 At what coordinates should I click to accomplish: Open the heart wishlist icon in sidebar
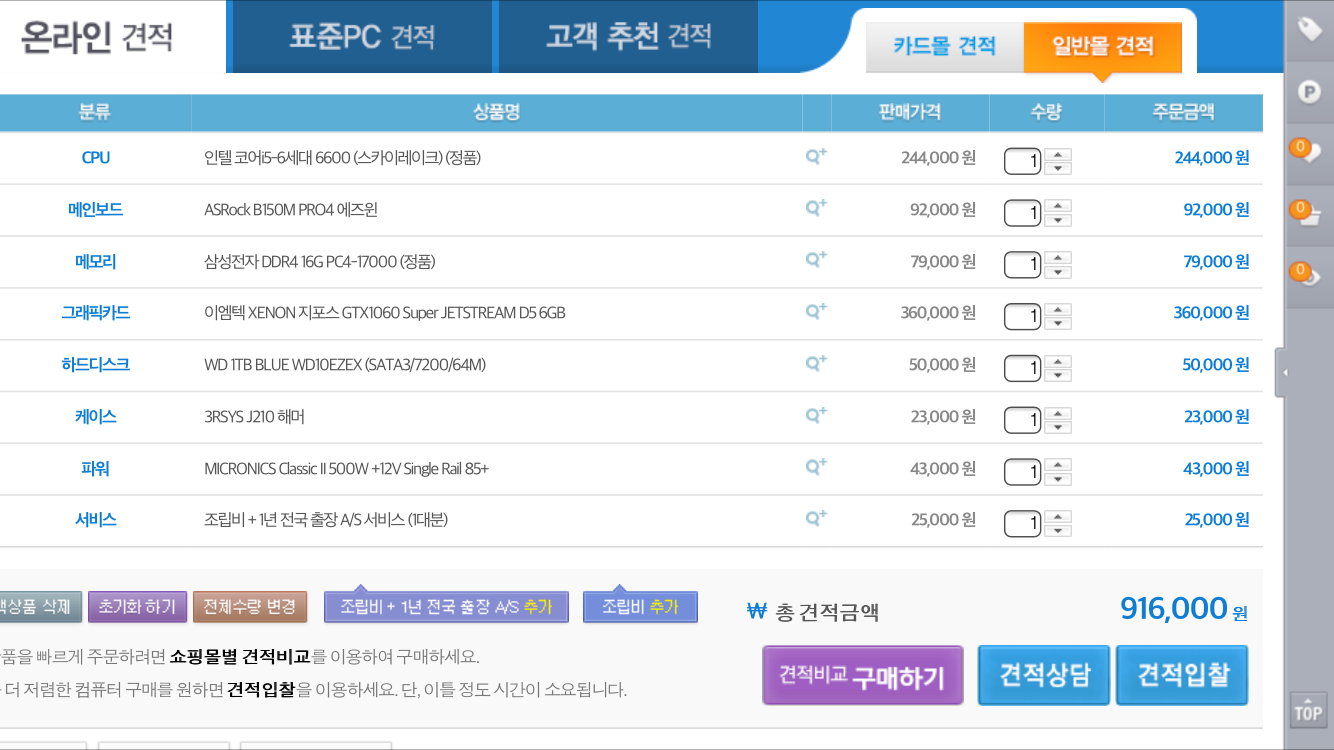click(1309, 153)
